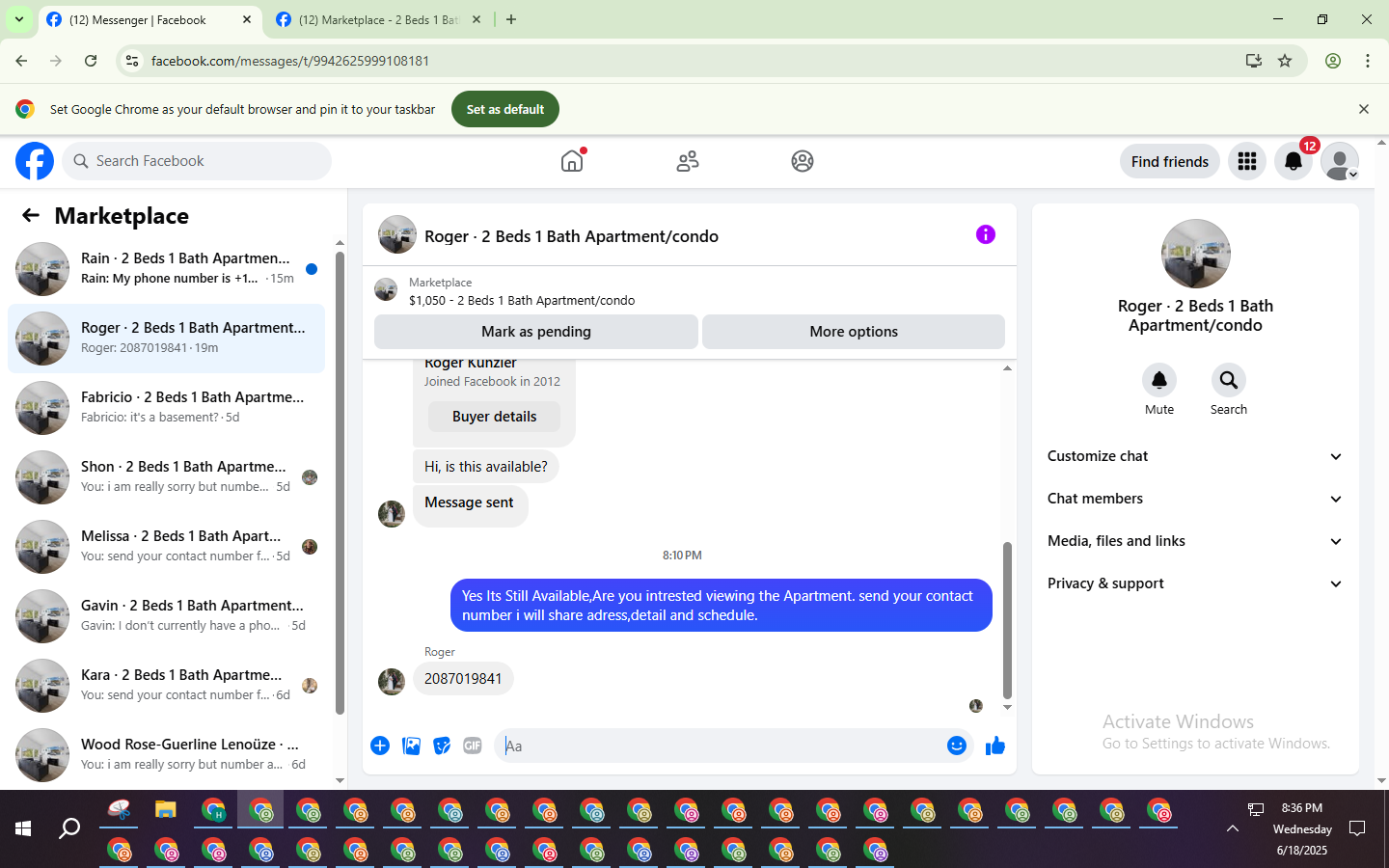Image resolution: width=1389 pixels, height=868 pixels.
Task: Open the purple conversation information icon
Action: (985, 234)
